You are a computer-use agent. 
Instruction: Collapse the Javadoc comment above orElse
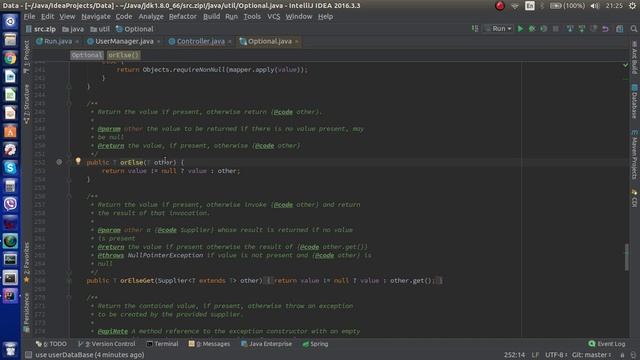[x=69, y=103]
